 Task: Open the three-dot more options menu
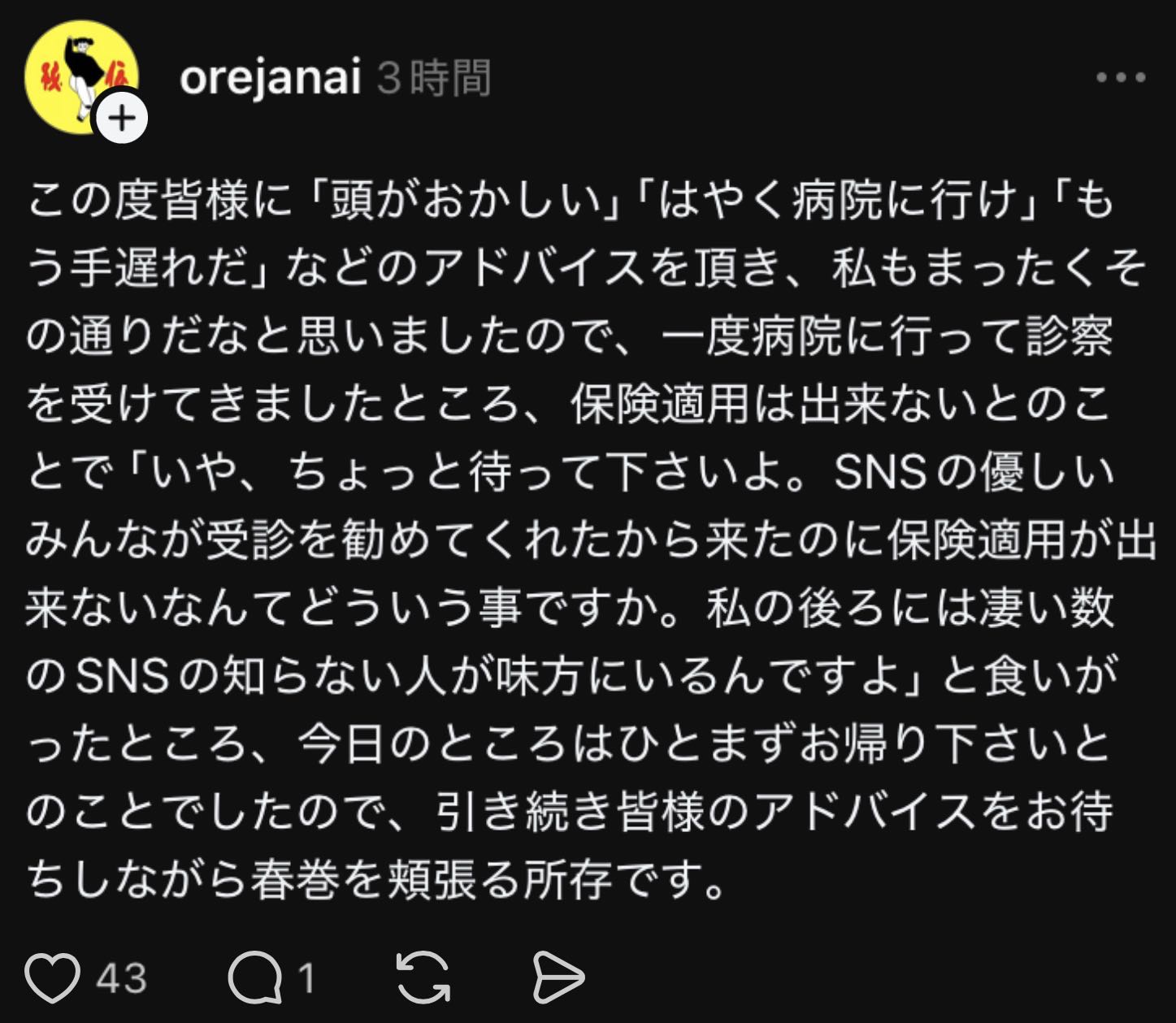pos(1120,78)
